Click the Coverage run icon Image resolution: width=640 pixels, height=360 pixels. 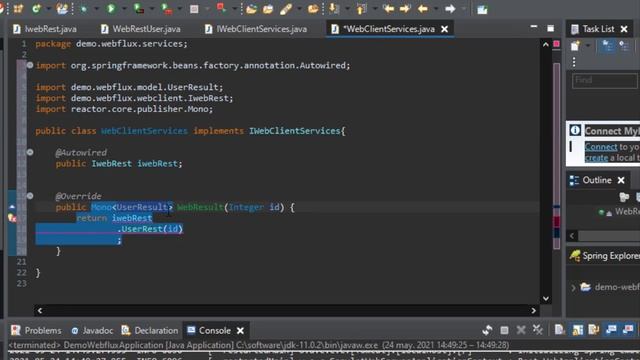pos(139,9)
